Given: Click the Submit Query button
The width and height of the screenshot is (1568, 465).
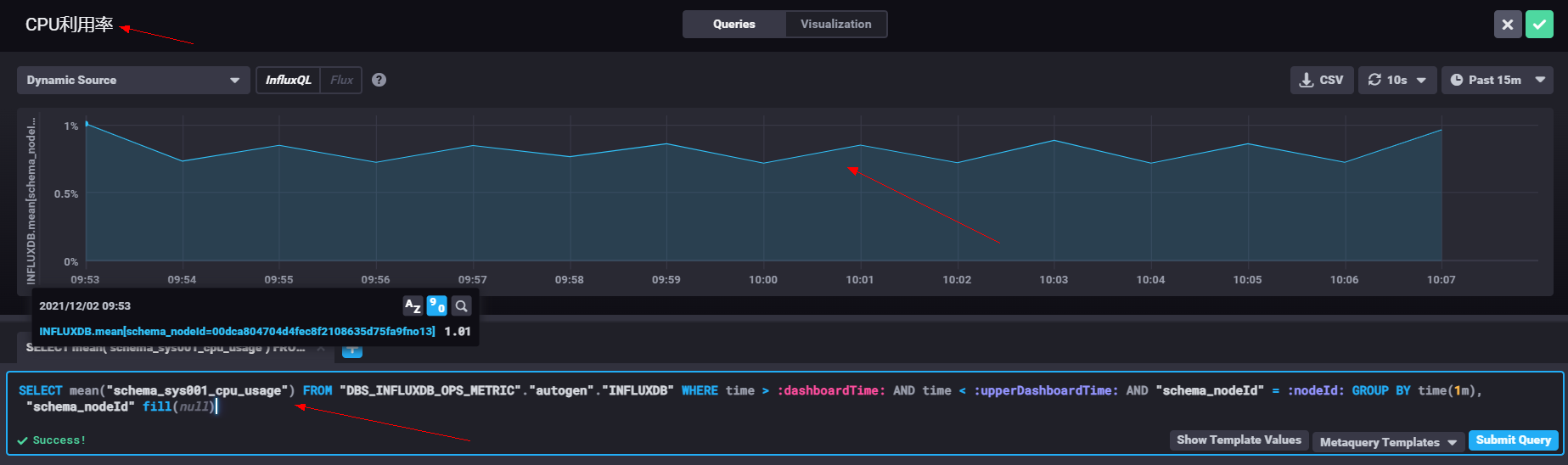Looking at the screenshot, I should click(x=1514, y=440).
